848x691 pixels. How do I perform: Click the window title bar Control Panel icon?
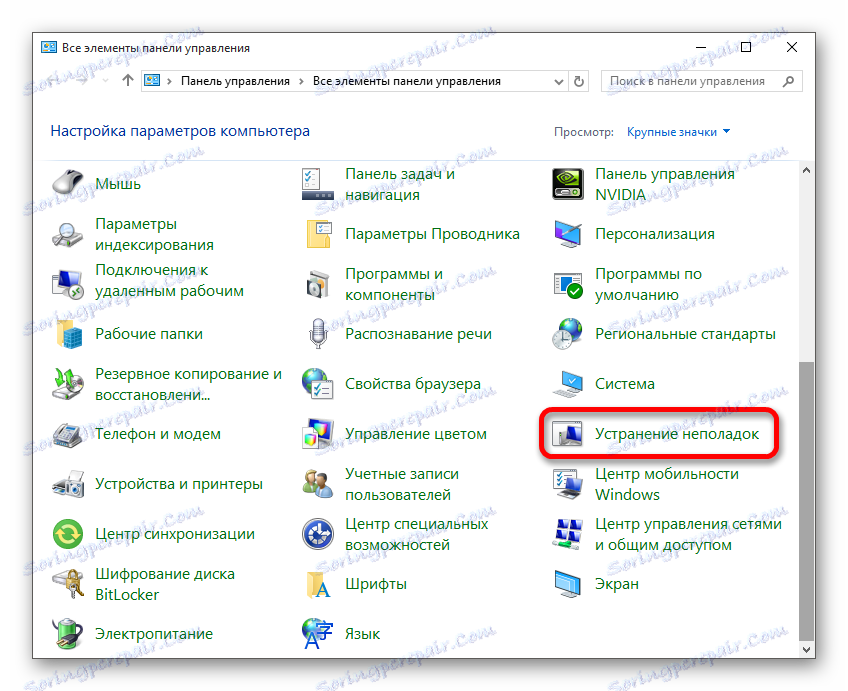(x=49, y=48)
